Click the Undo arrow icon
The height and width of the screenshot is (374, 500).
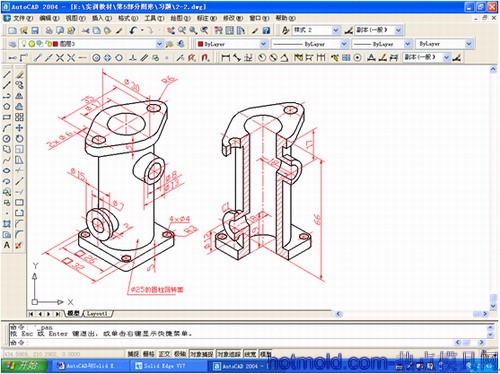(133, 31)
